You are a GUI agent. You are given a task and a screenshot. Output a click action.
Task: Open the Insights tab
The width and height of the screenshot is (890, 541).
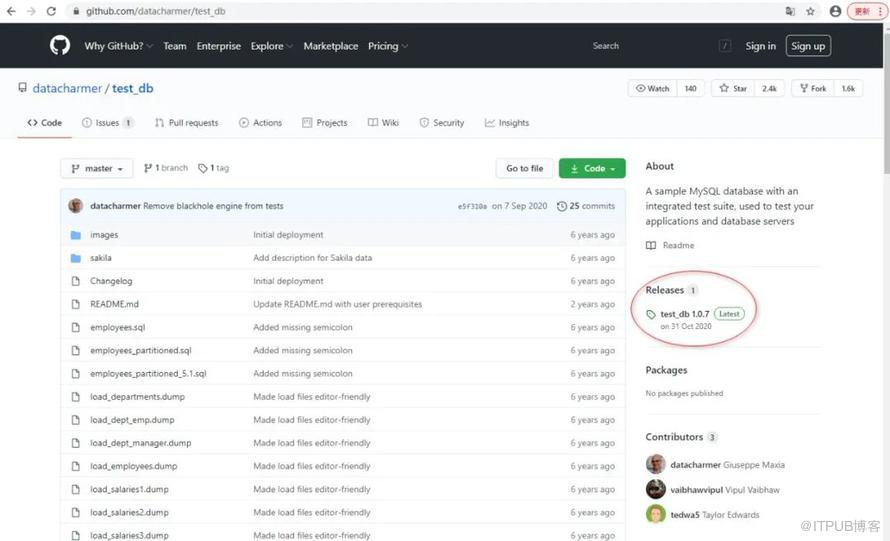coord(507,123)
